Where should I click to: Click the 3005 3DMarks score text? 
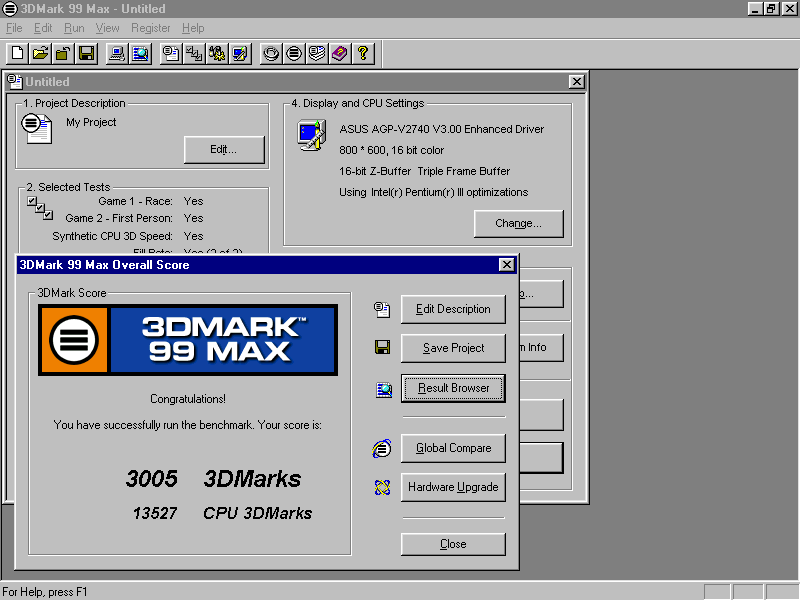point(213,479)
